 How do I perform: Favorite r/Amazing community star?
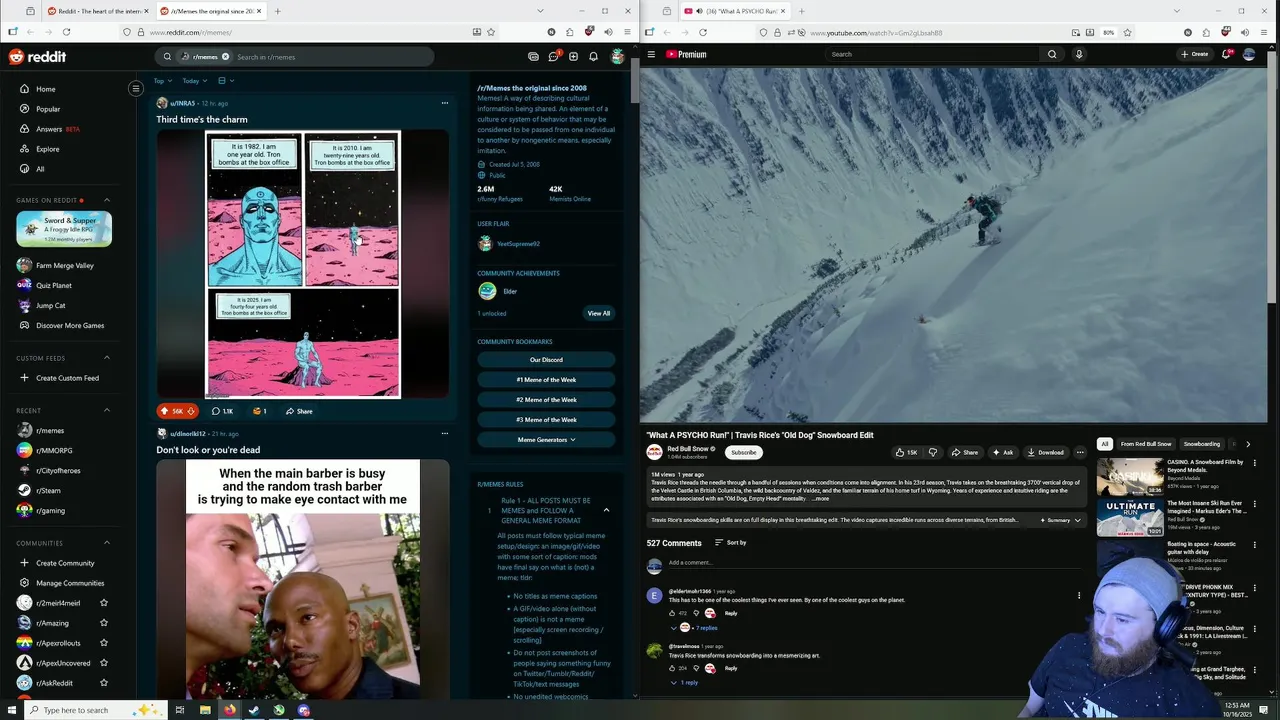104,623
